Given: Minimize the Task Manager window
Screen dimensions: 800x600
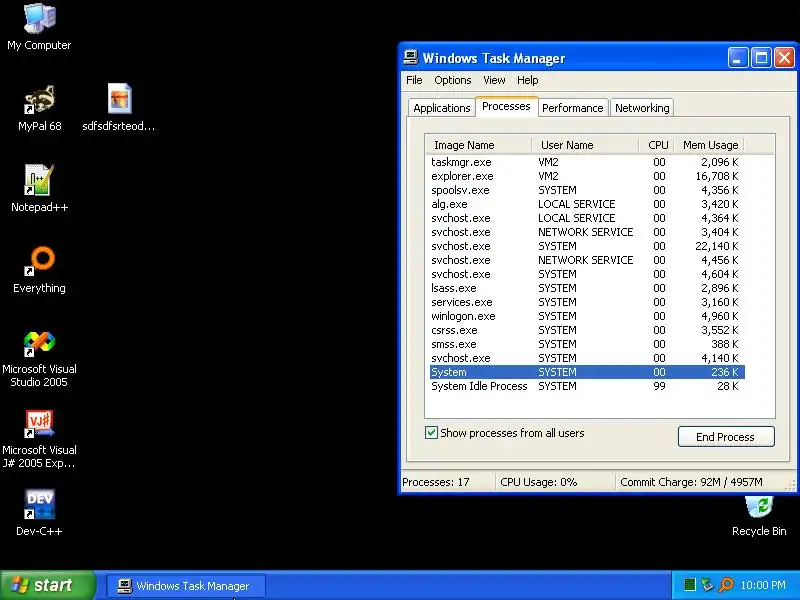Looking at the screenshot, I should tap(738, 58).
